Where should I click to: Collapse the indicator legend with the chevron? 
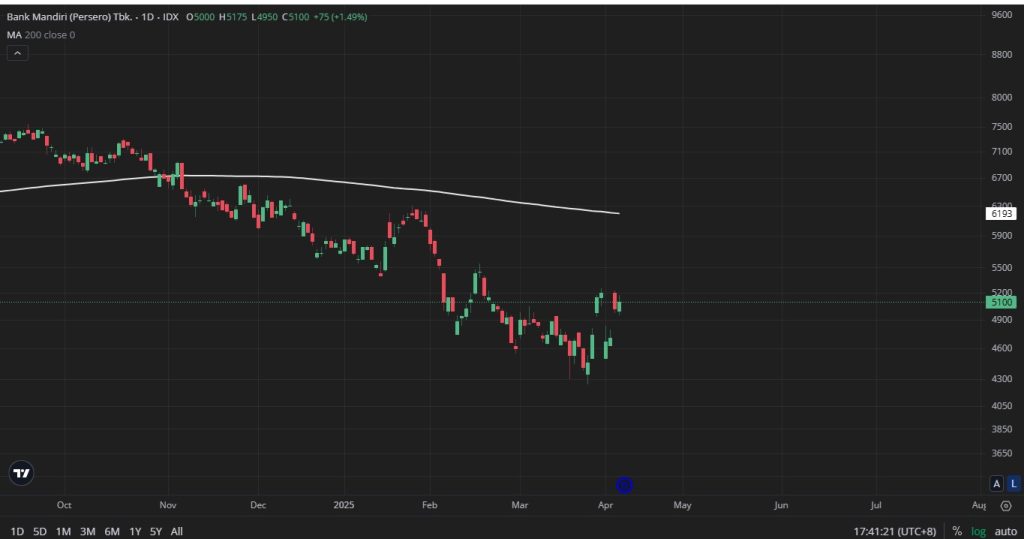point(18,53)
